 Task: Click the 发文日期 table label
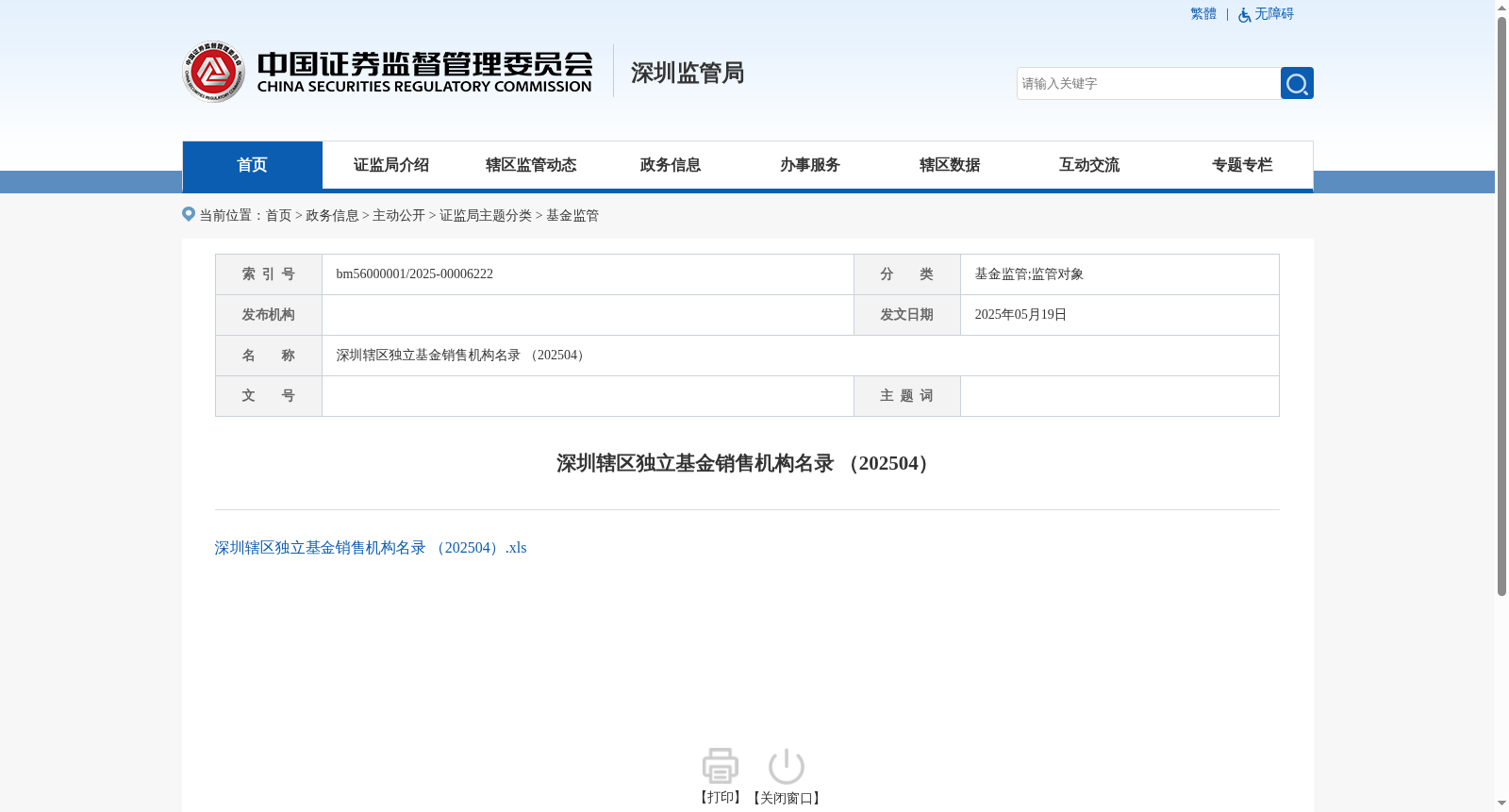pyautogui.click(x=907, y=315)
